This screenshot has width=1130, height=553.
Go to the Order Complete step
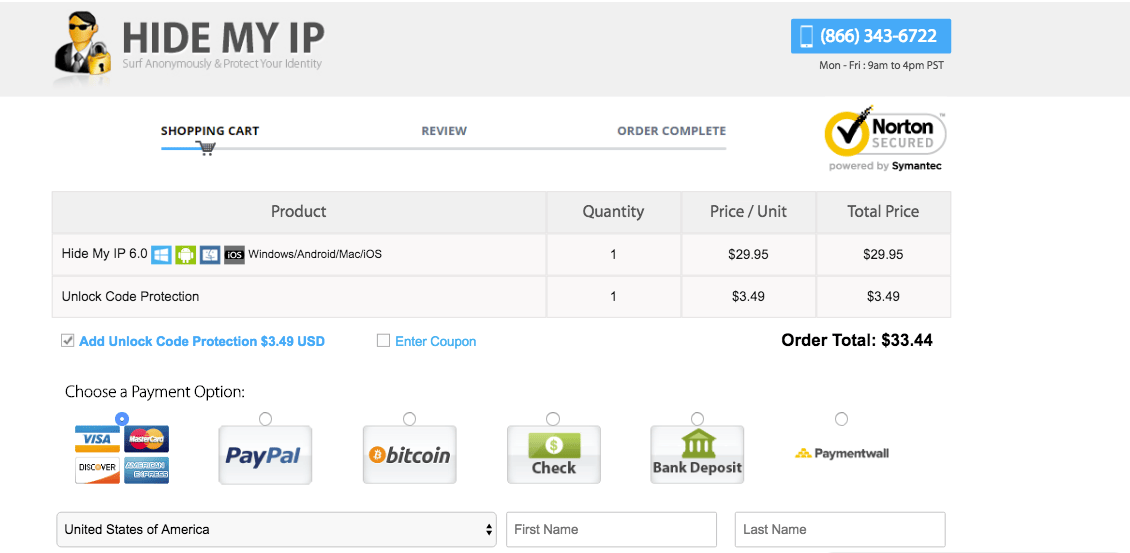[x=671, y=131]
